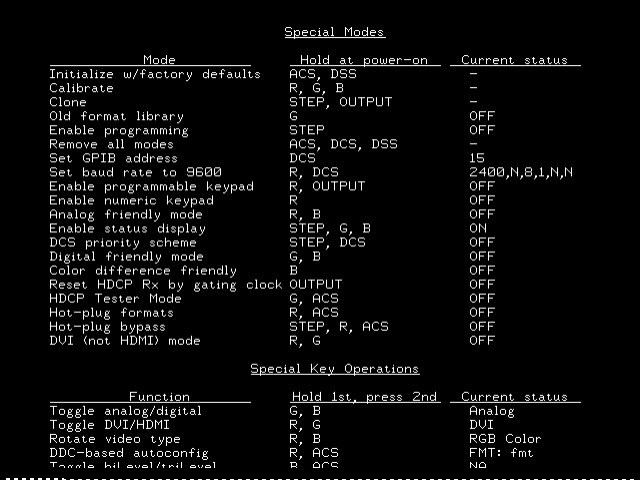The height and width of the screenshot is (480, 640).
Task: Click OFF status beside HDCP Tester Mode
Action: pos(481,298)
